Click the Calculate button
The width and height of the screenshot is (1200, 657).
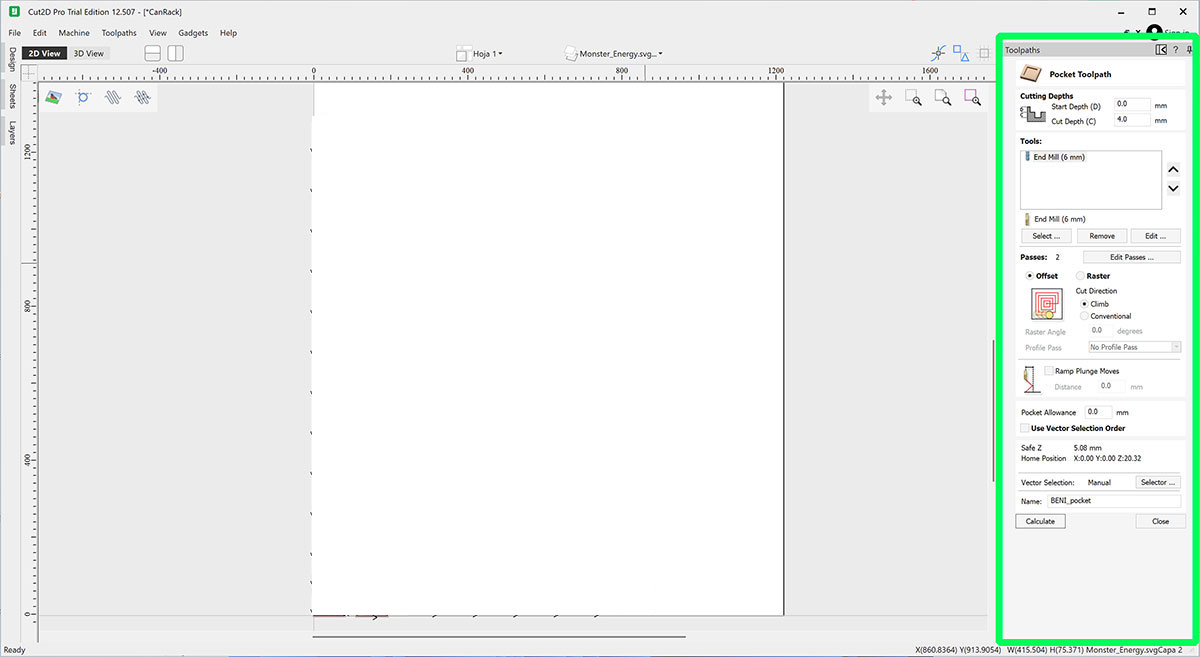click(x=1040, y=521)
